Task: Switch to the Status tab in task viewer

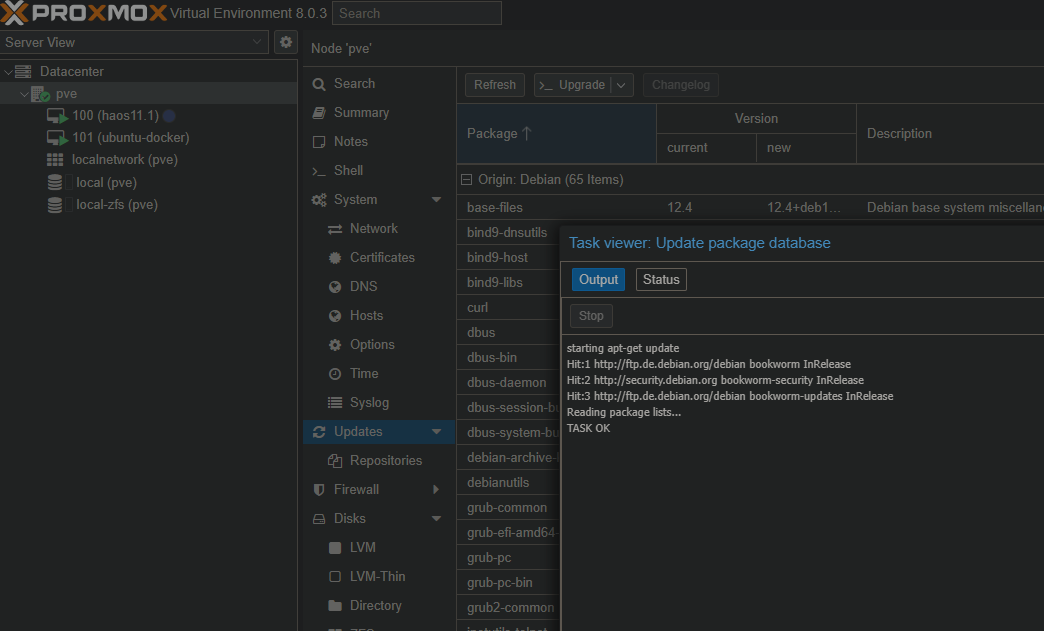Action: [661, 280]
